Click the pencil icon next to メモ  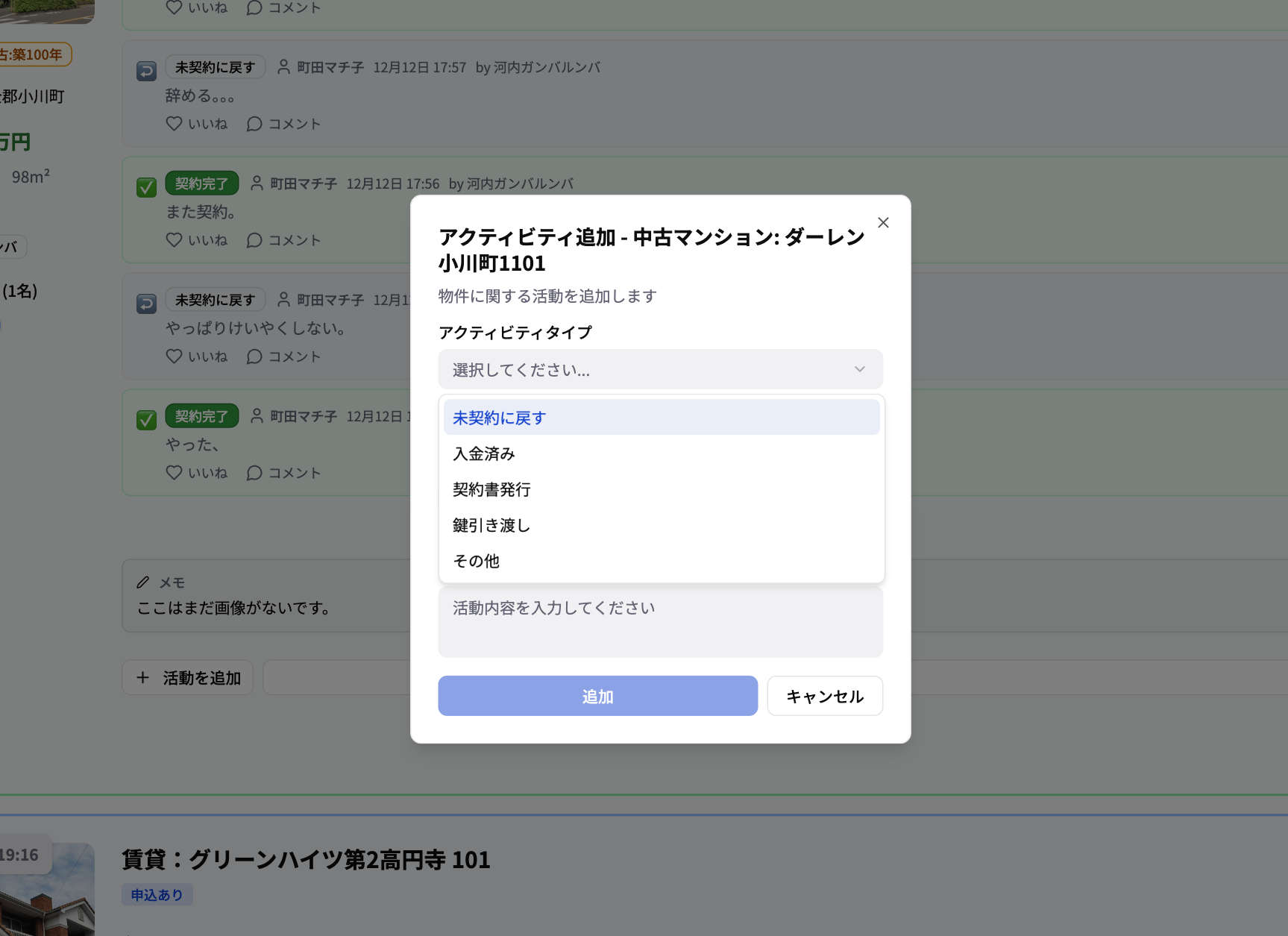pyautogui.click(x=142, y=582)
